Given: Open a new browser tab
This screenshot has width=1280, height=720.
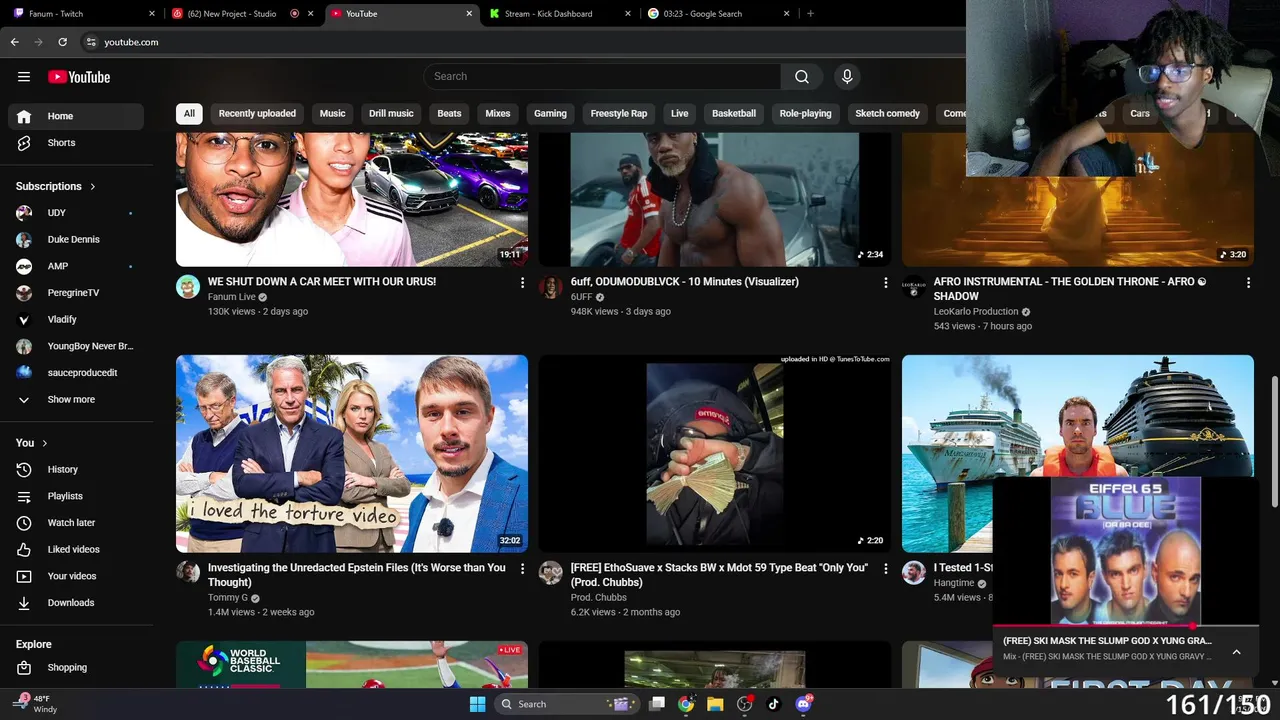Looking at the screenshot, I should pos(810,14).
